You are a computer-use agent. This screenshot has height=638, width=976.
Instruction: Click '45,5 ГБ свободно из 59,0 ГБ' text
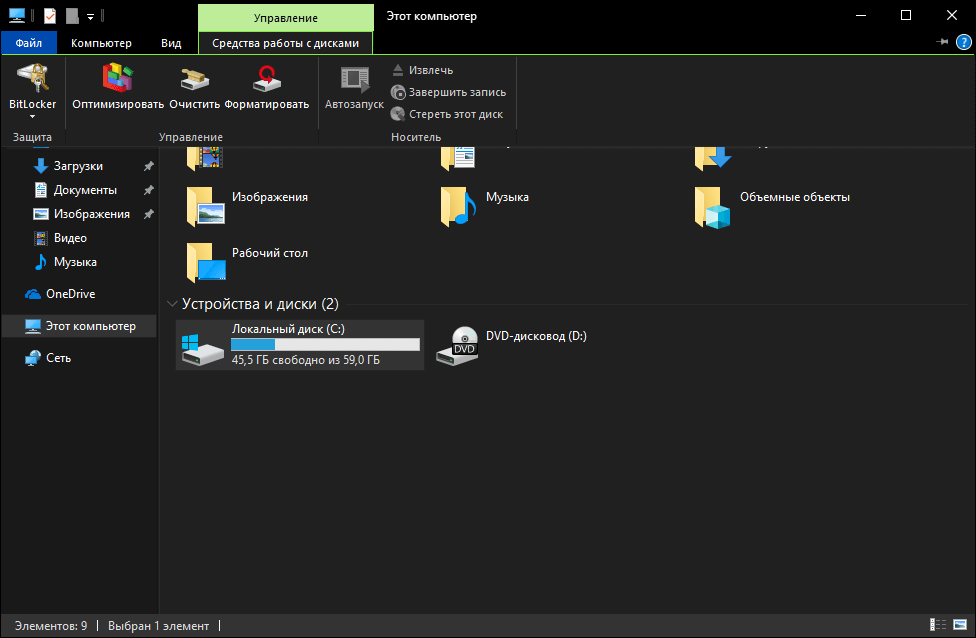tap(306, 360)
